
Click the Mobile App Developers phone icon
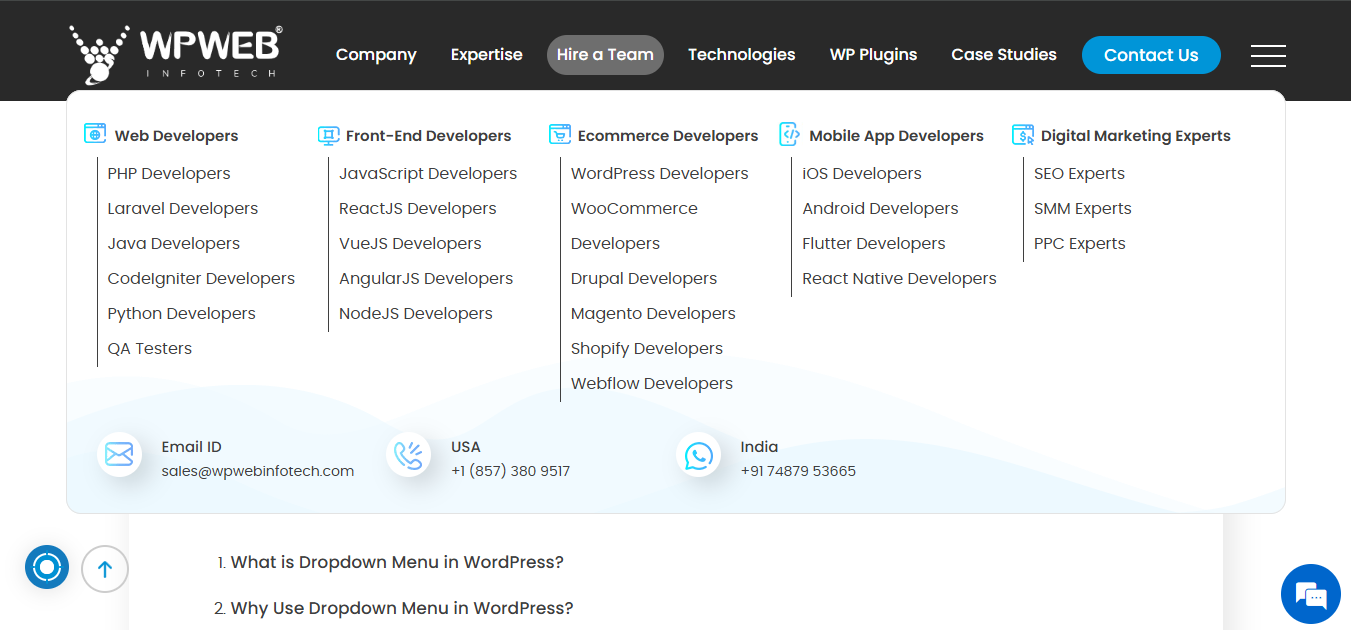click(x=790, y=134)
